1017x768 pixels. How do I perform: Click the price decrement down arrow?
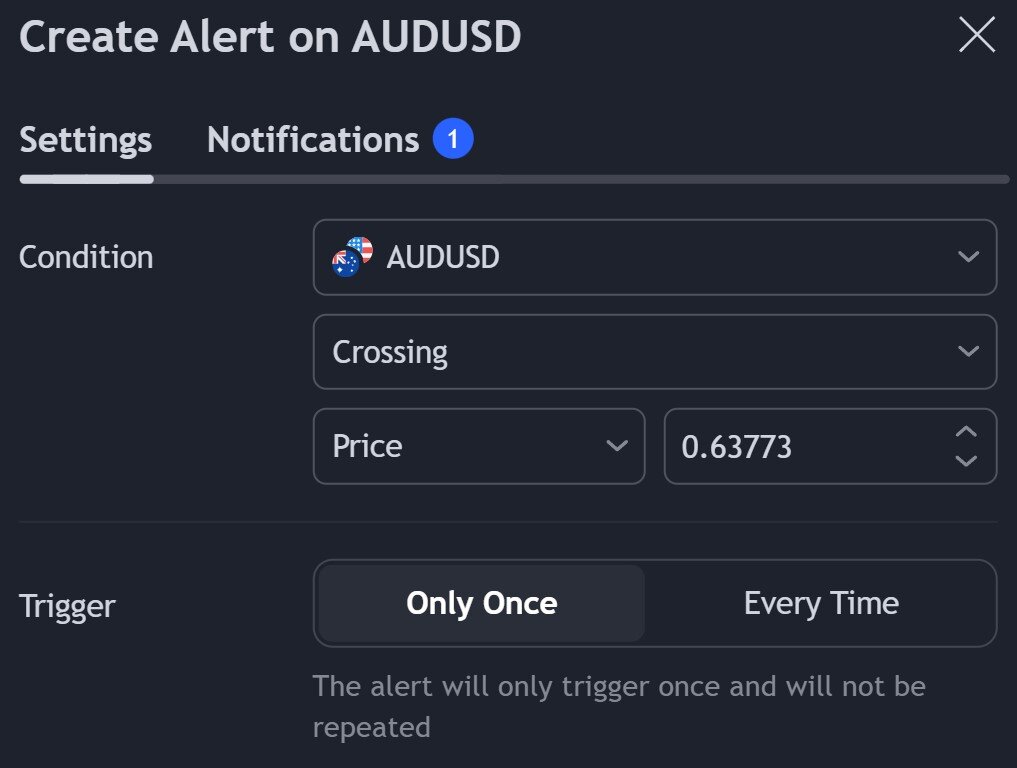[x=966, y=461]
